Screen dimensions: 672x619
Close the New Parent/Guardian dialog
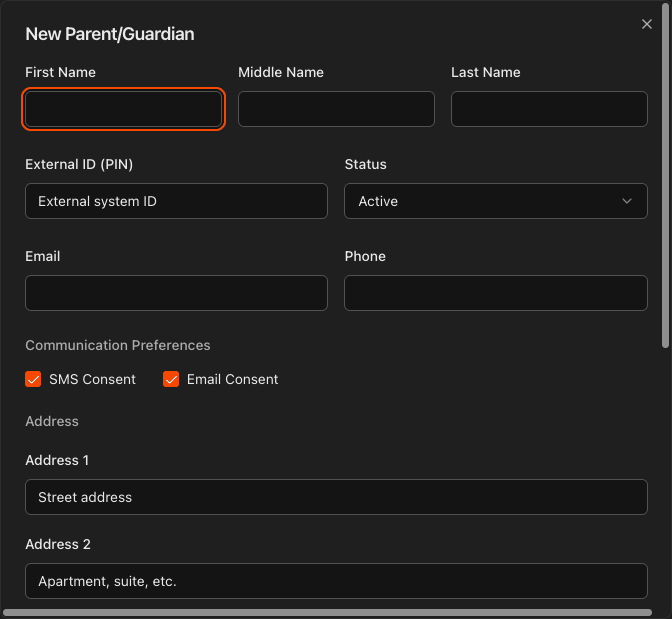tap(646, 24)
